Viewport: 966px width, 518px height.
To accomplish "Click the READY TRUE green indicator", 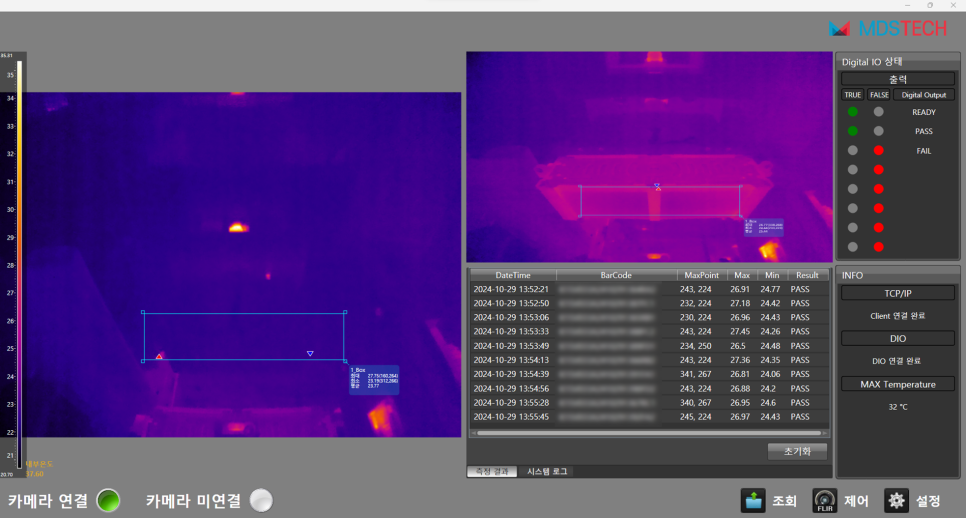I will (853, 112).
